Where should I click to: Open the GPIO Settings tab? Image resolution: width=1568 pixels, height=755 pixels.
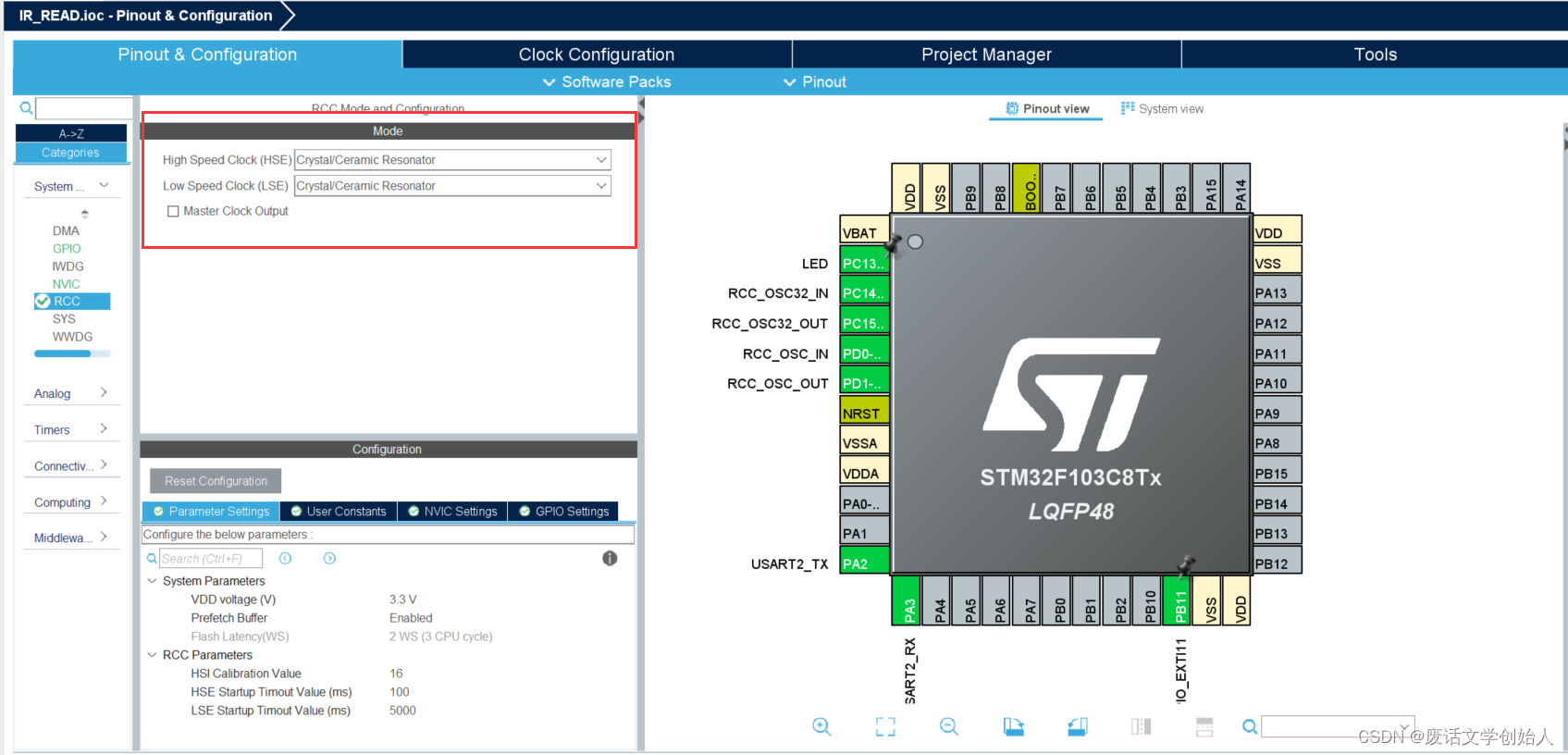564,511
